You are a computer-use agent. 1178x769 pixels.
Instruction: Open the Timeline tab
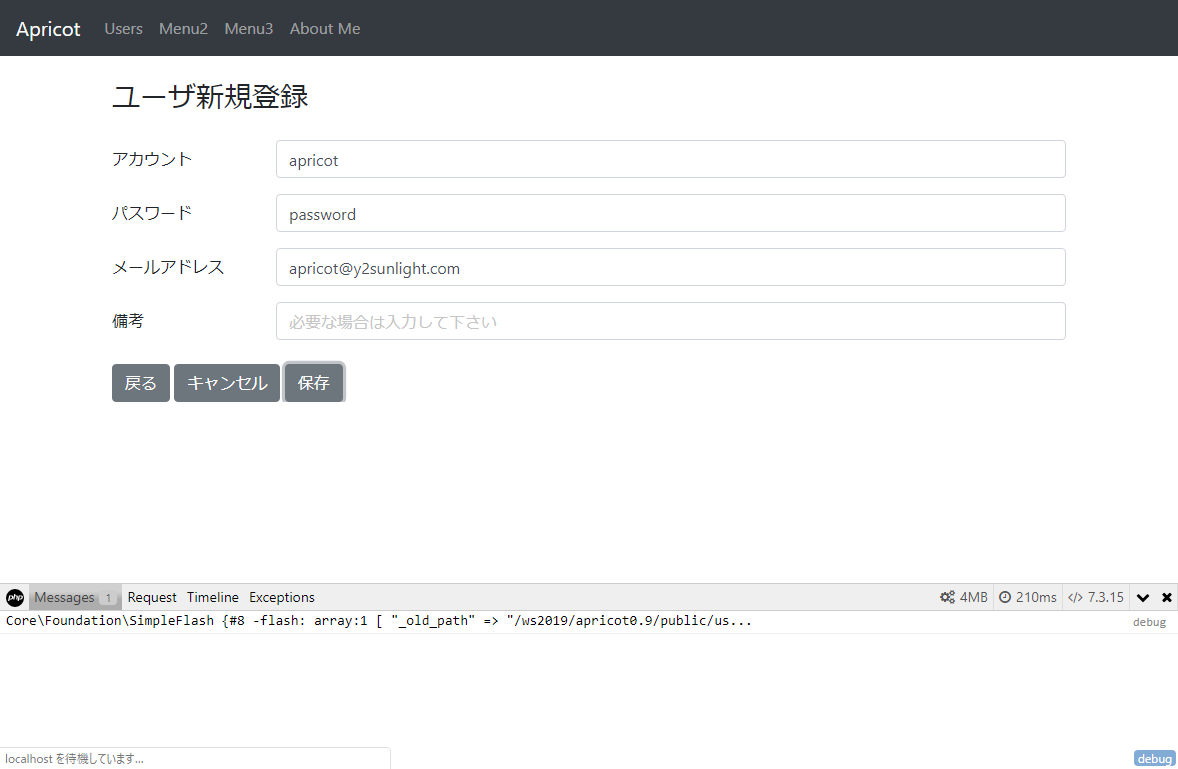click(x=213, y=597)
